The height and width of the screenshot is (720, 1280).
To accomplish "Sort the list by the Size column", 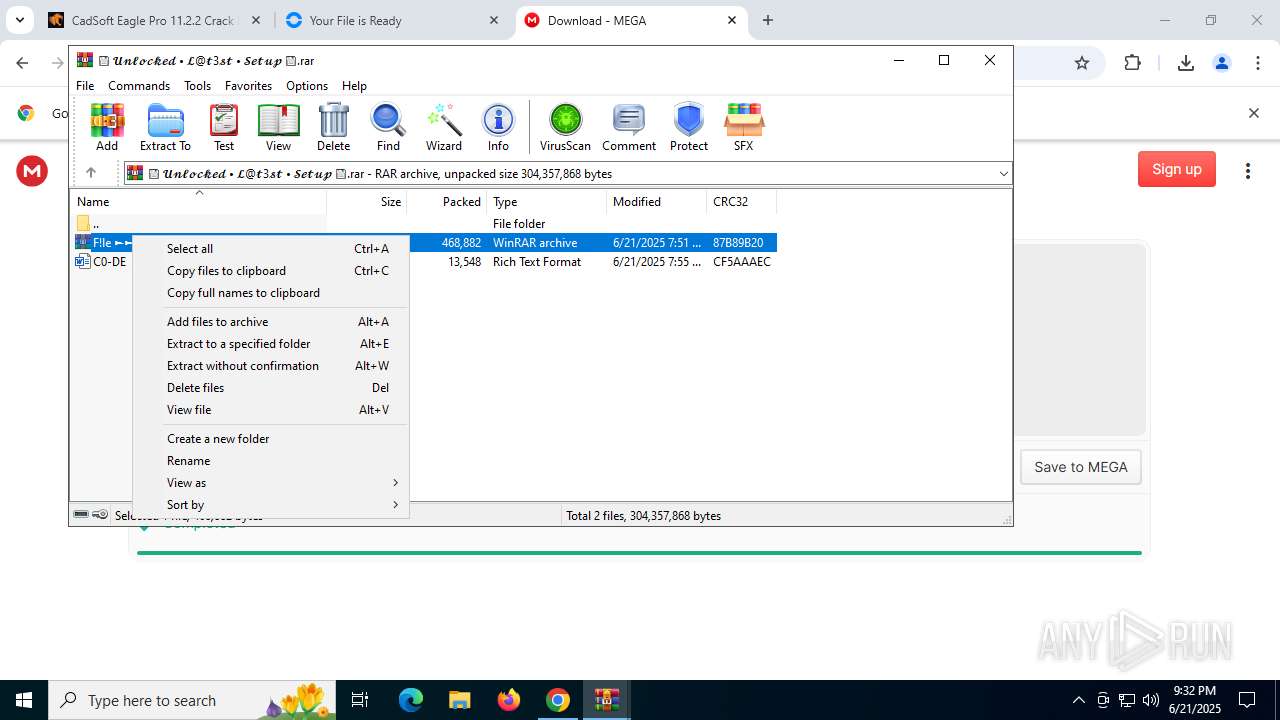I will (x=366, y=202).
